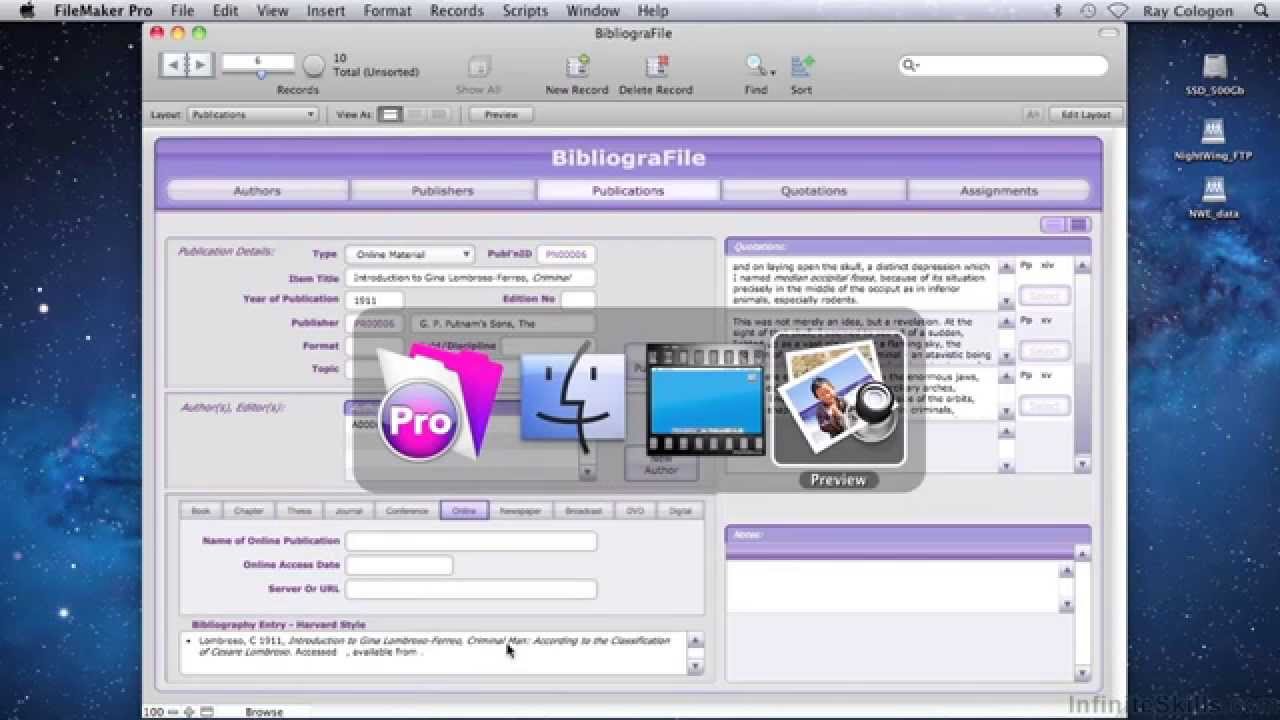The height and width of the screenshot is (720, 1280).
Task: Open the Records menu
Action: click(457, 11)
